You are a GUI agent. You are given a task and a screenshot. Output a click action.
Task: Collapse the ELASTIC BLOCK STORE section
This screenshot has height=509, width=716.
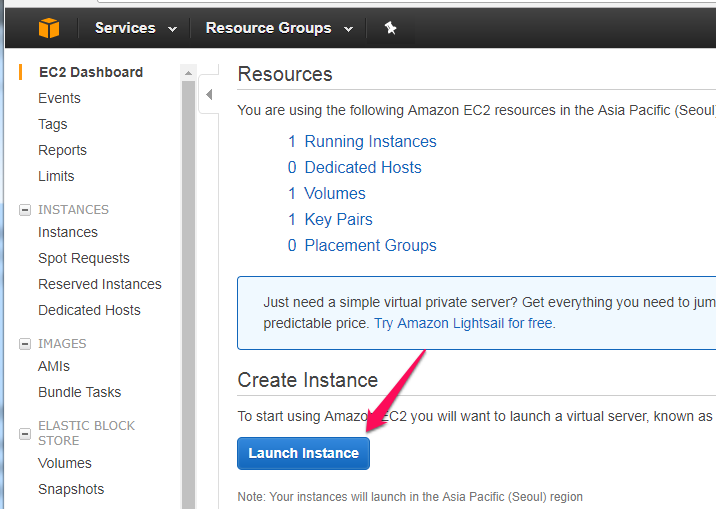[25, 433]
